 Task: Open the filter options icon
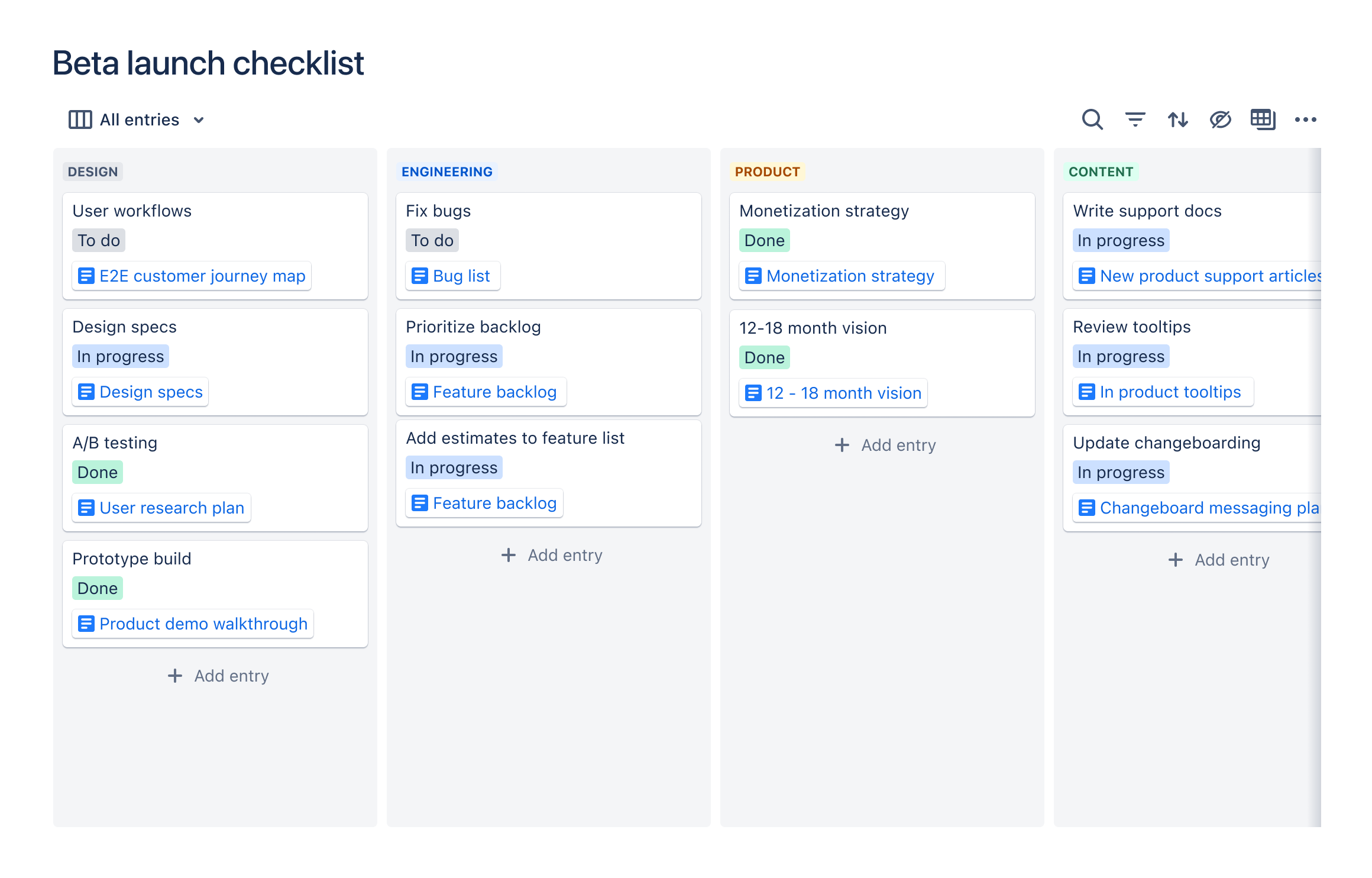(x=1135, y=120)
